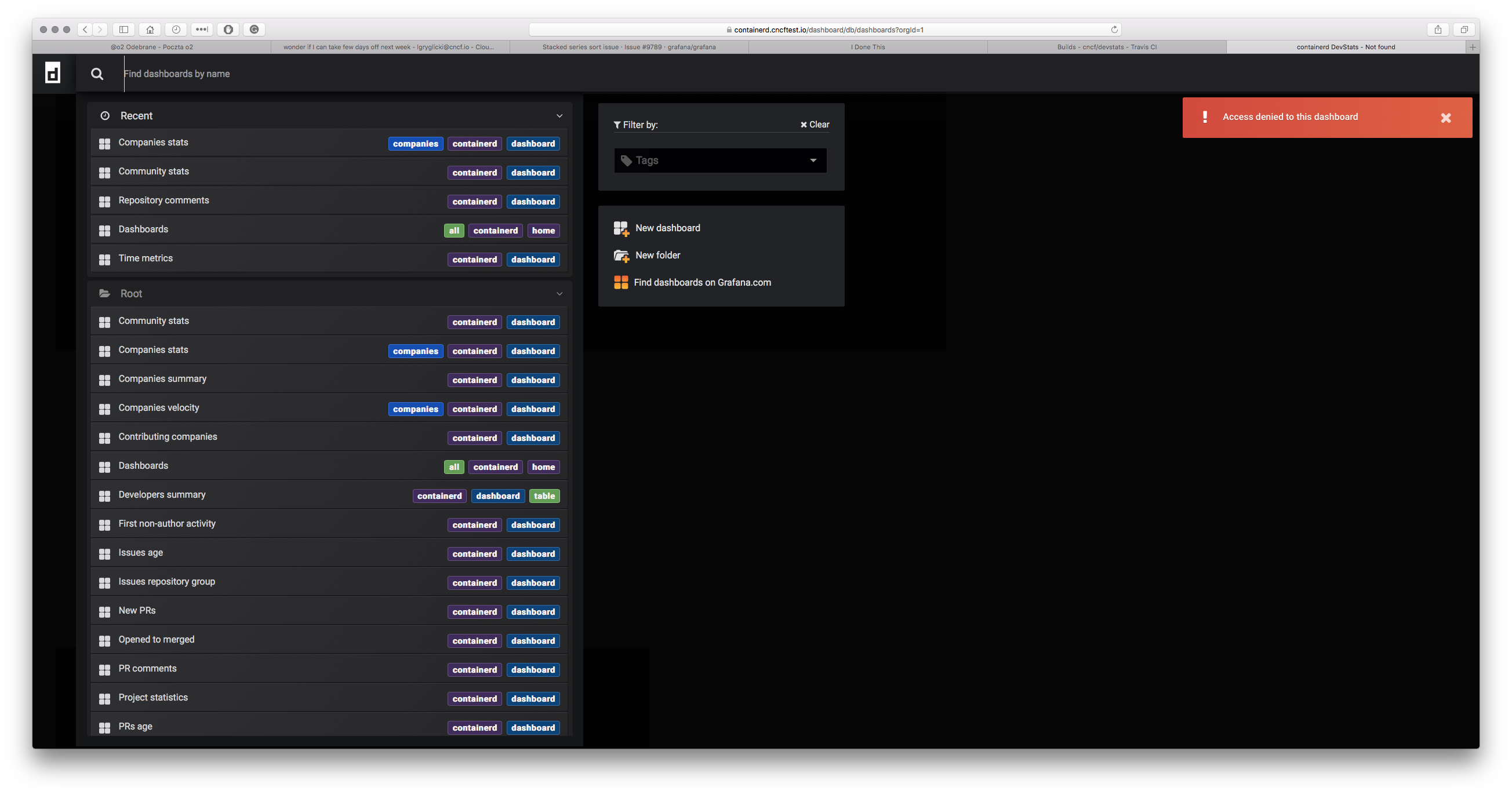Switch to the I Done This browser tab
The width and height of the screenshot is (1512, 795).
coord(867,47)
